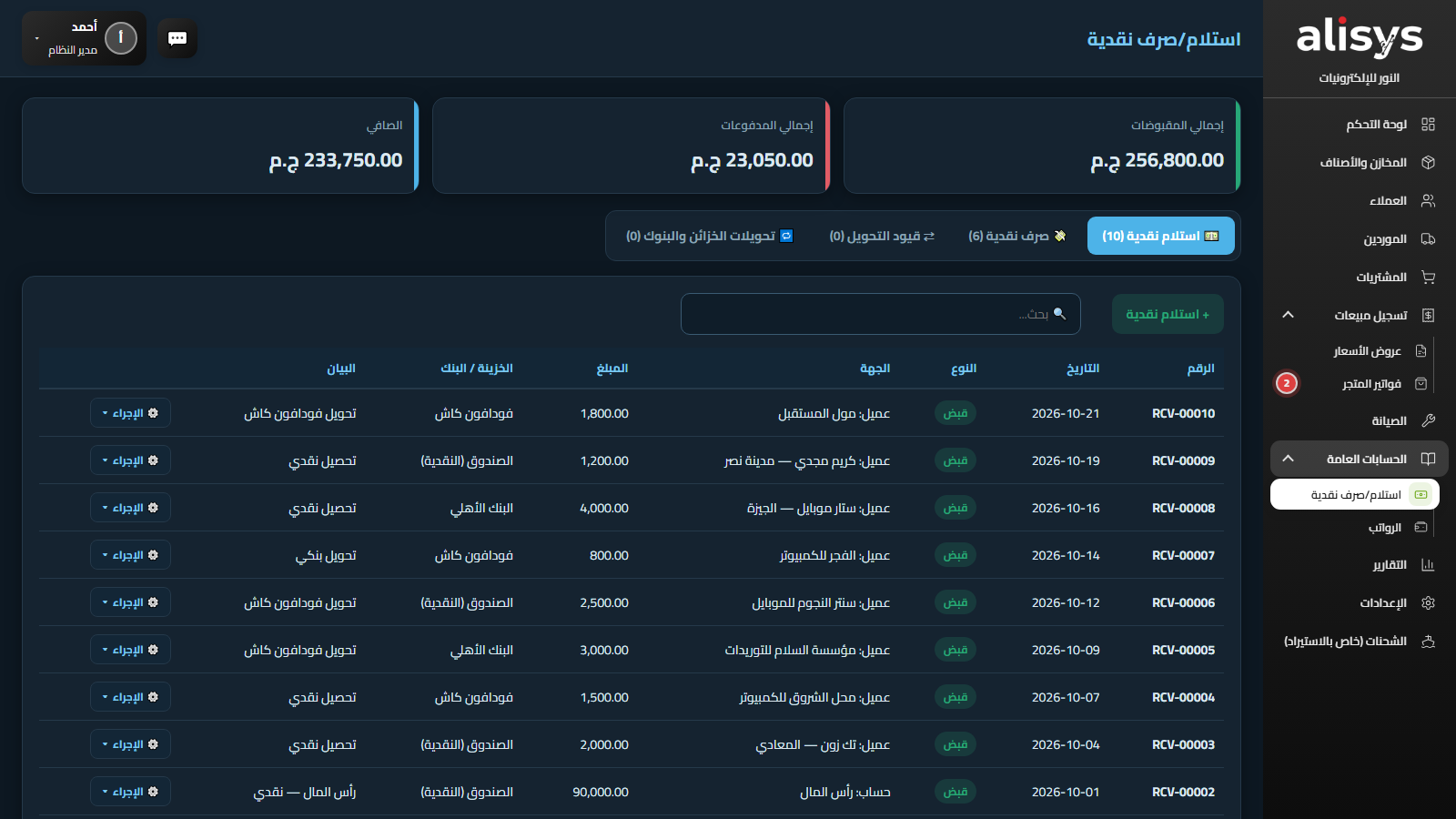Click the receipt icon for تسجيل مبيعات
Screen dimensions: 1456x819
[1428, 315]
